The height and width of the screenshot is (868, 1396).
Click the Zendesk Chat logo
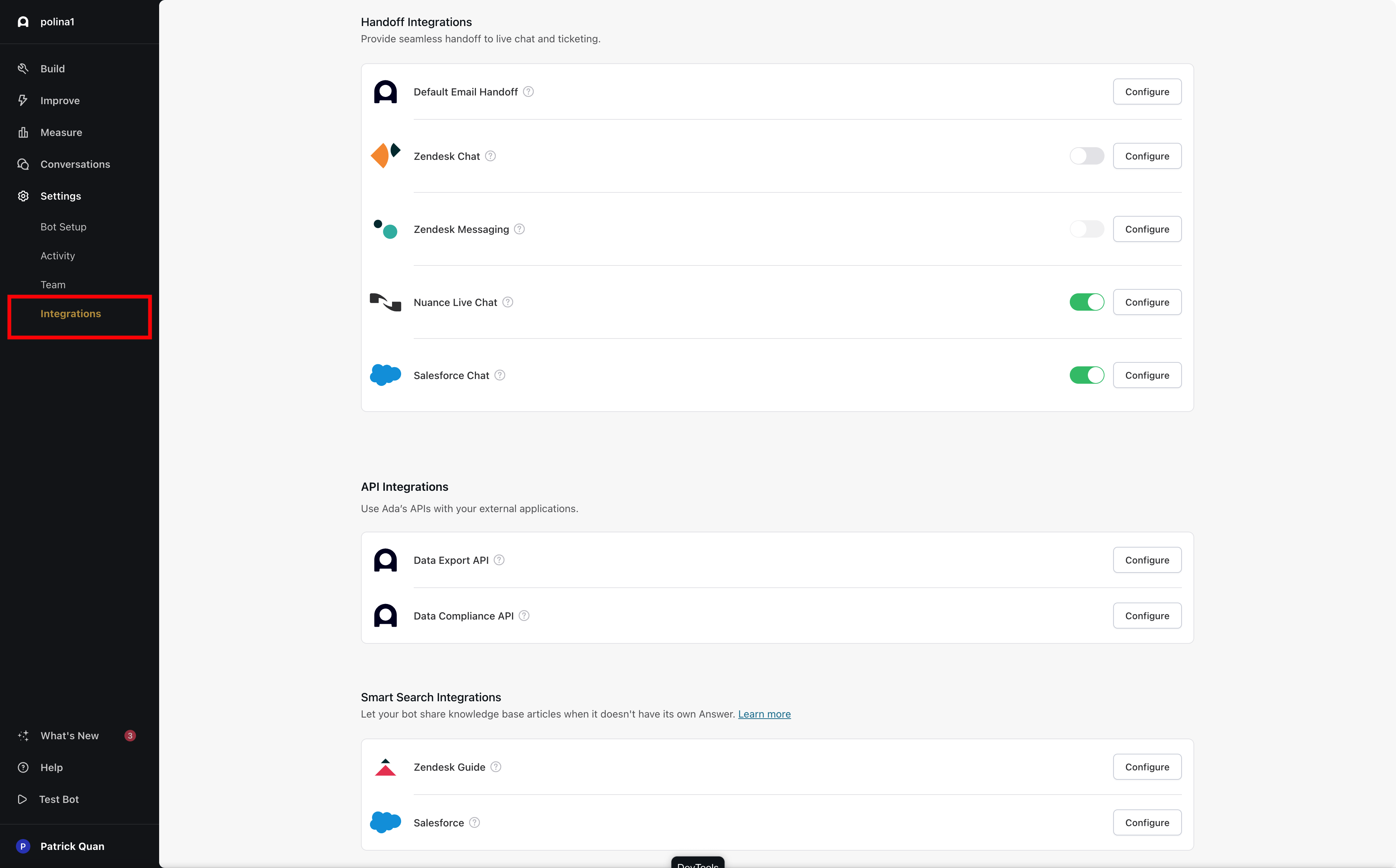385,156
